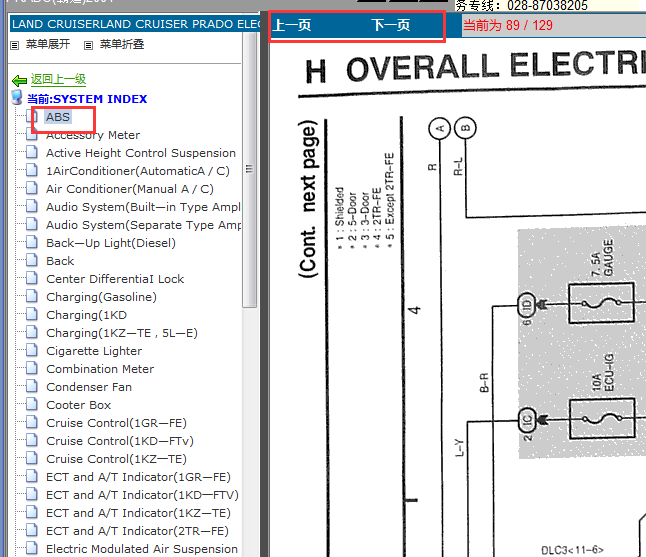The height and width of the screenshot is (557, 646).
Task: Open Back-Up Light(Diesel) entry
Action: click(111, 243)
